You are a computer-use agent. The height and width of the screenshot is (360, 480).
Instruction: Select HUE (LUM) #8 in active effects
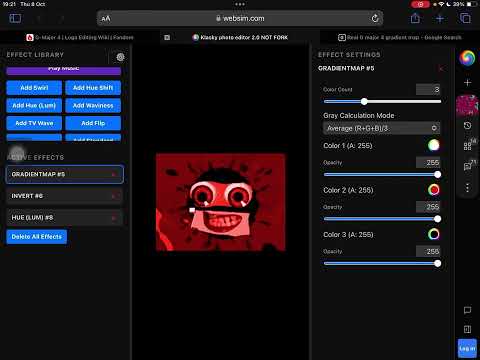pyautogui.click(x=65, y=218)
